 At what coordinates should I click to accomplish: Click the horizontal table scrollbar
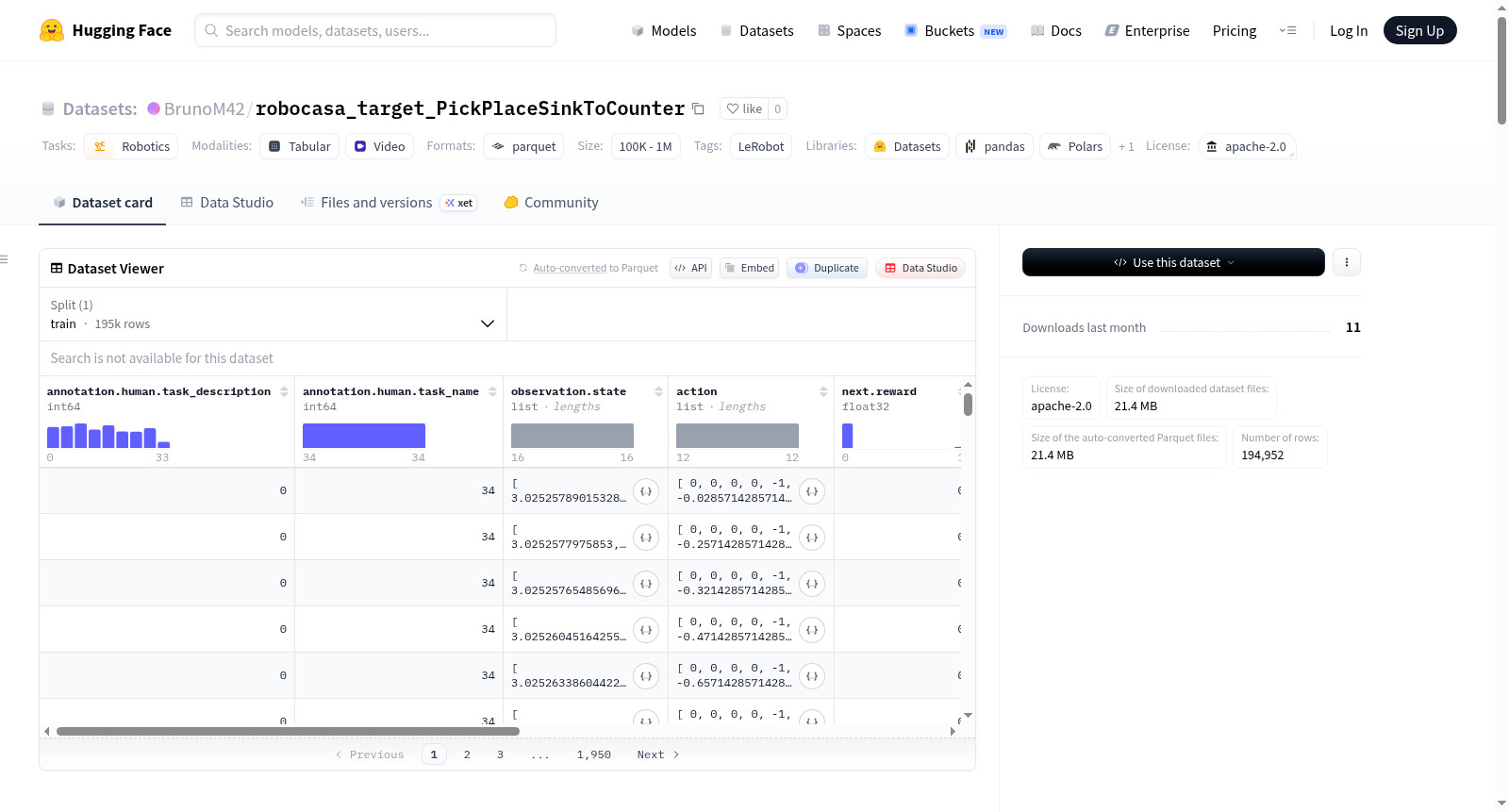point(288,731)
